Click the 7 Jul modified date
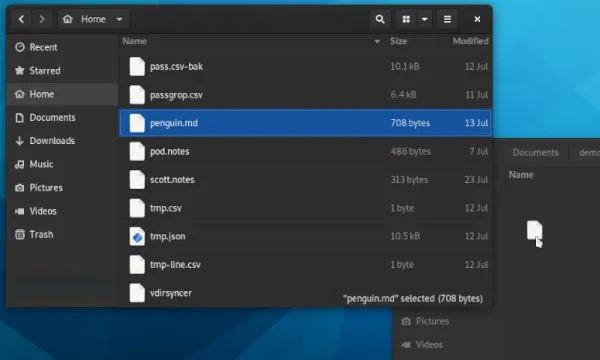600x360 pixels. point(479,151)
